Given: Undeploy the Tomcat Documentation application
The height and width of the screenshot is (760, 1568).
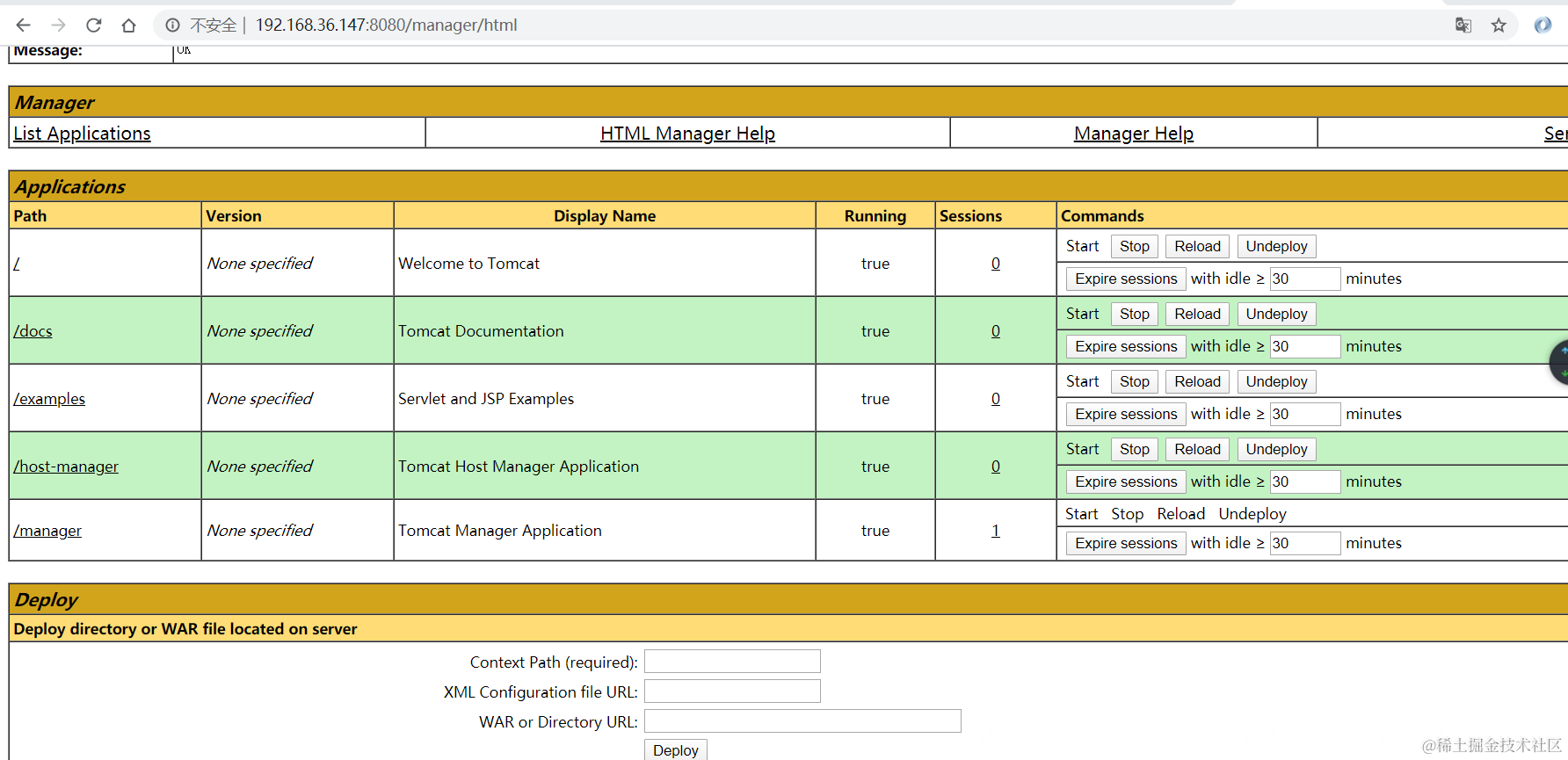Looking at the screenshot, I should point(1276,314).
